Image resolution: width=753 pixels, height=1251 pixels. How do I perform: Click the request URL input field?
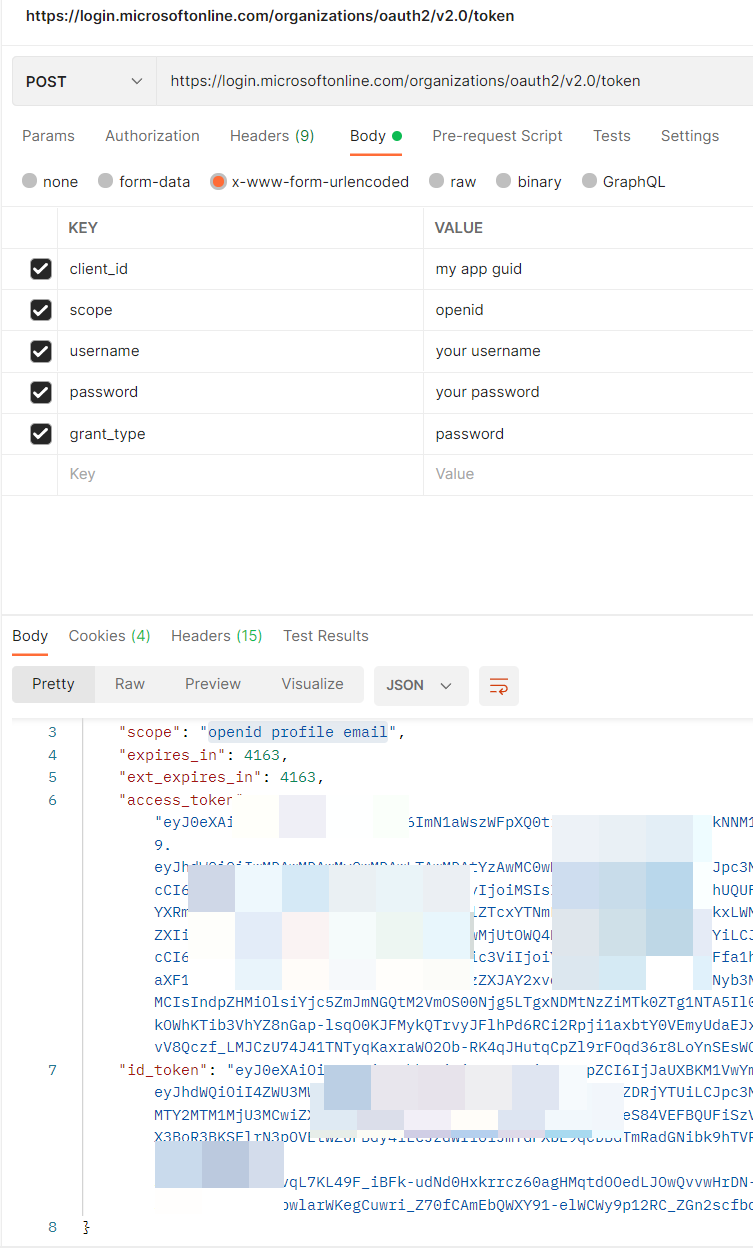pos(450,81)
